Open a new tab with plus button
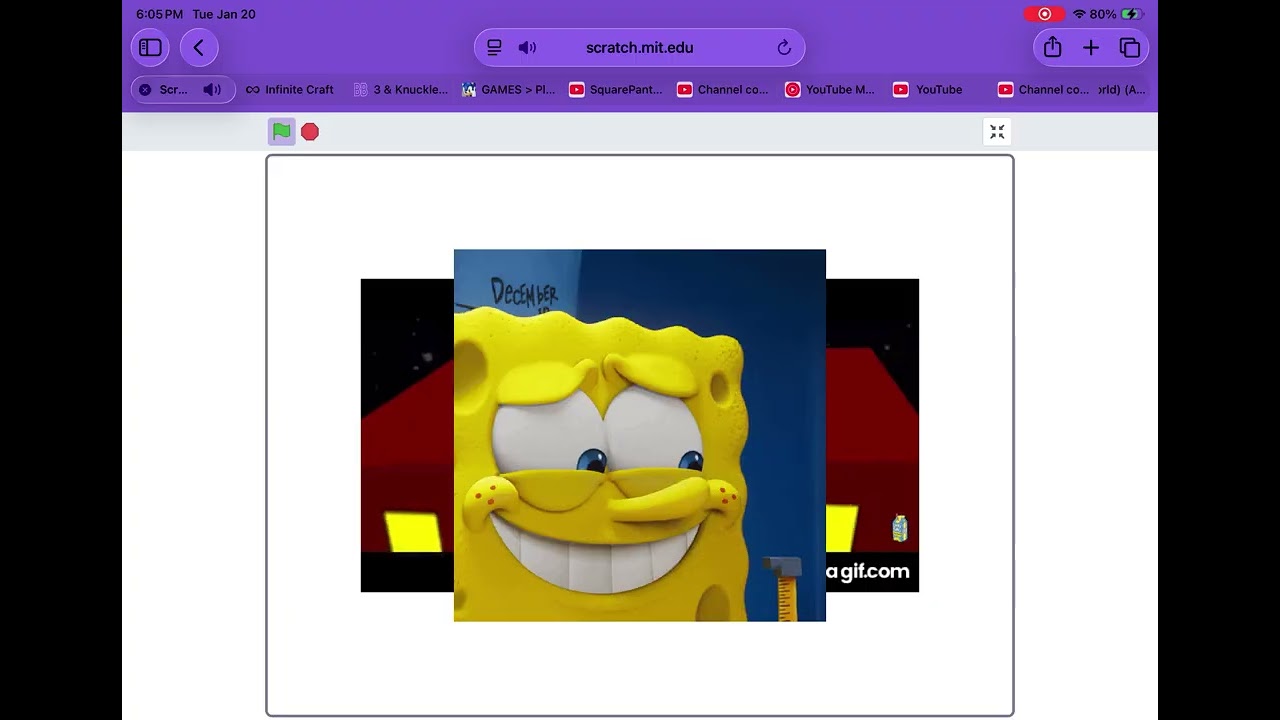This screenshot has width=1280, height=720. (x=1091, y=47)
